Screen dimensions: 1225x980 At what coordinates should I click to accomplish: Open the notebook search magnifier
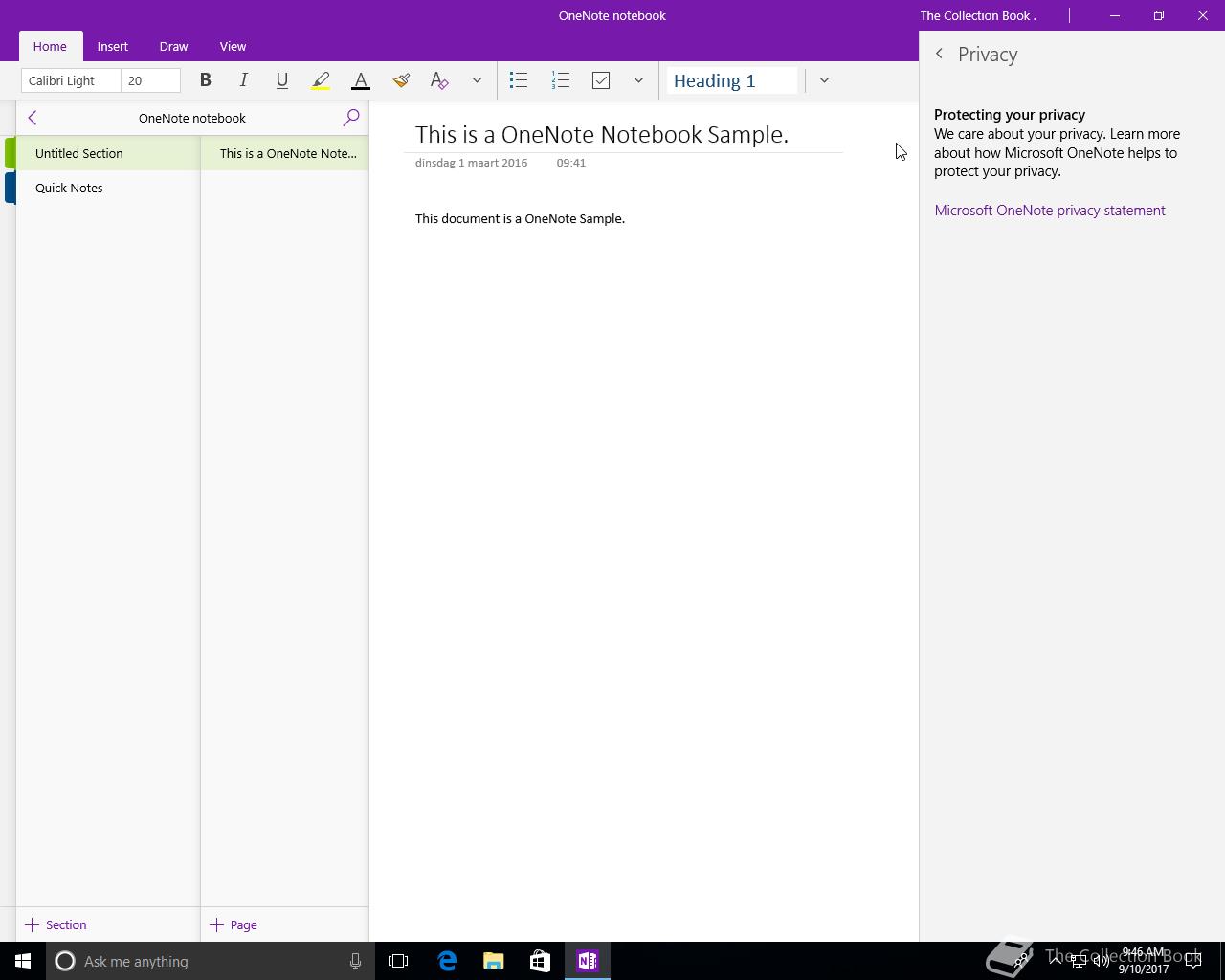coord(351,118)
